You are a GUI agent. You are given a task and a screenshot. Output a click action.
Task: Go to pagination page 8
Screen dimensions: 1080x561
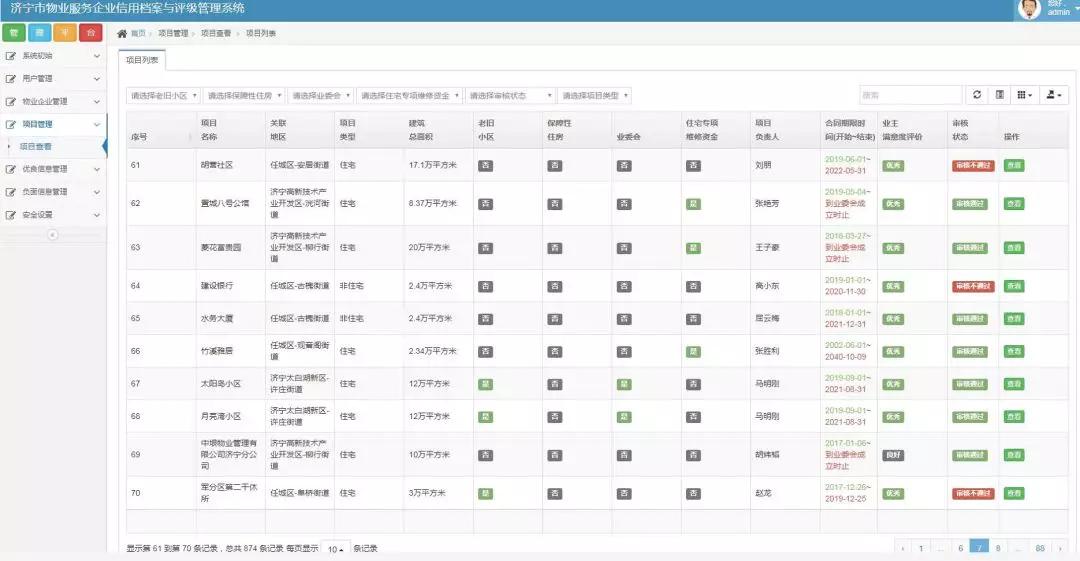998,549
